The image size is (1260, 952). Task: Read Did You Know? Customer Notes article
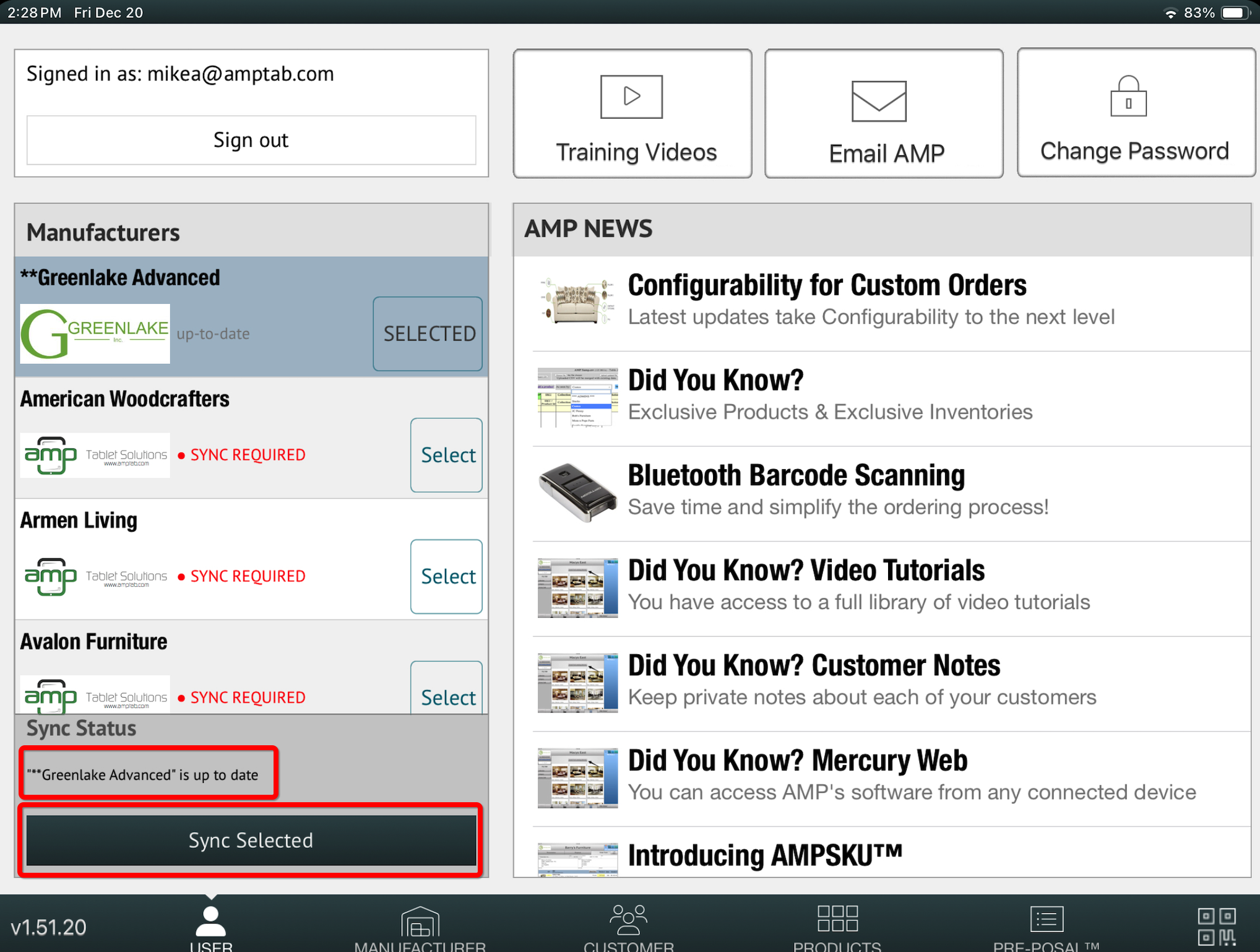pyautogui.click(x=813, y=667)
